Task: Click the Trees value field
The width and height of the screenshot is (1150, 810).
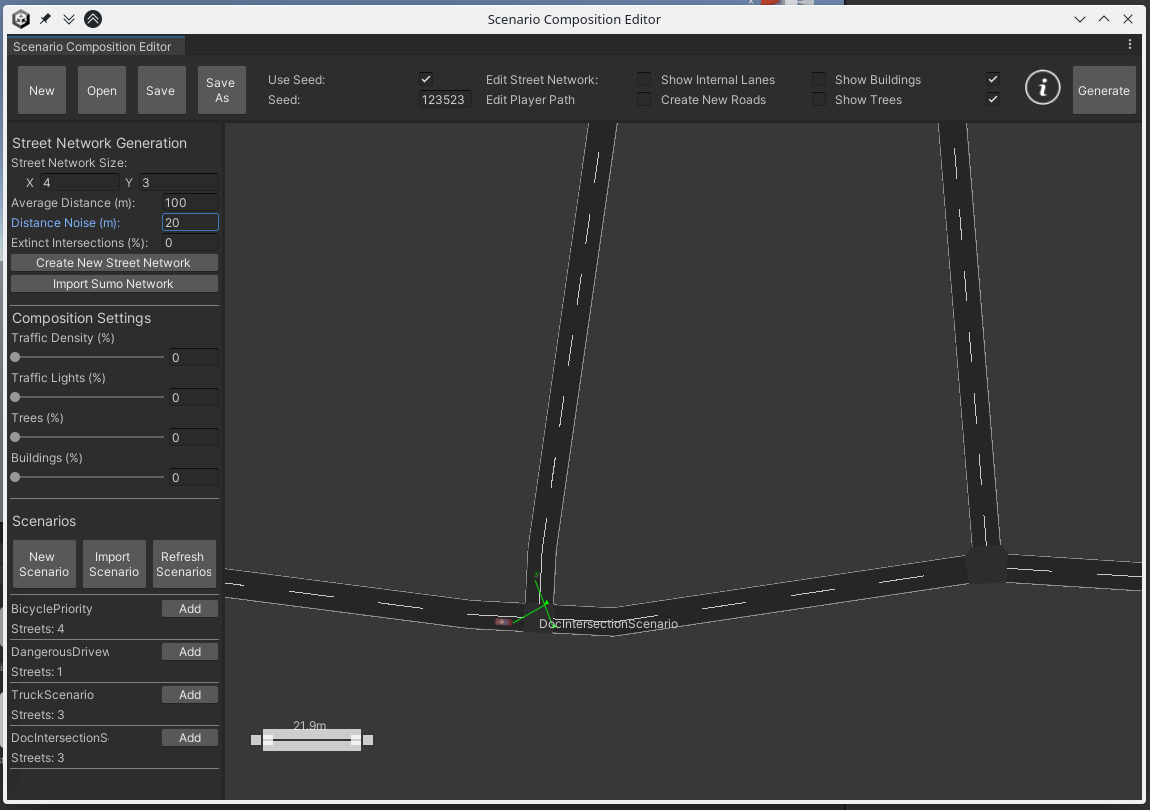Action: [x=194, y=437]
